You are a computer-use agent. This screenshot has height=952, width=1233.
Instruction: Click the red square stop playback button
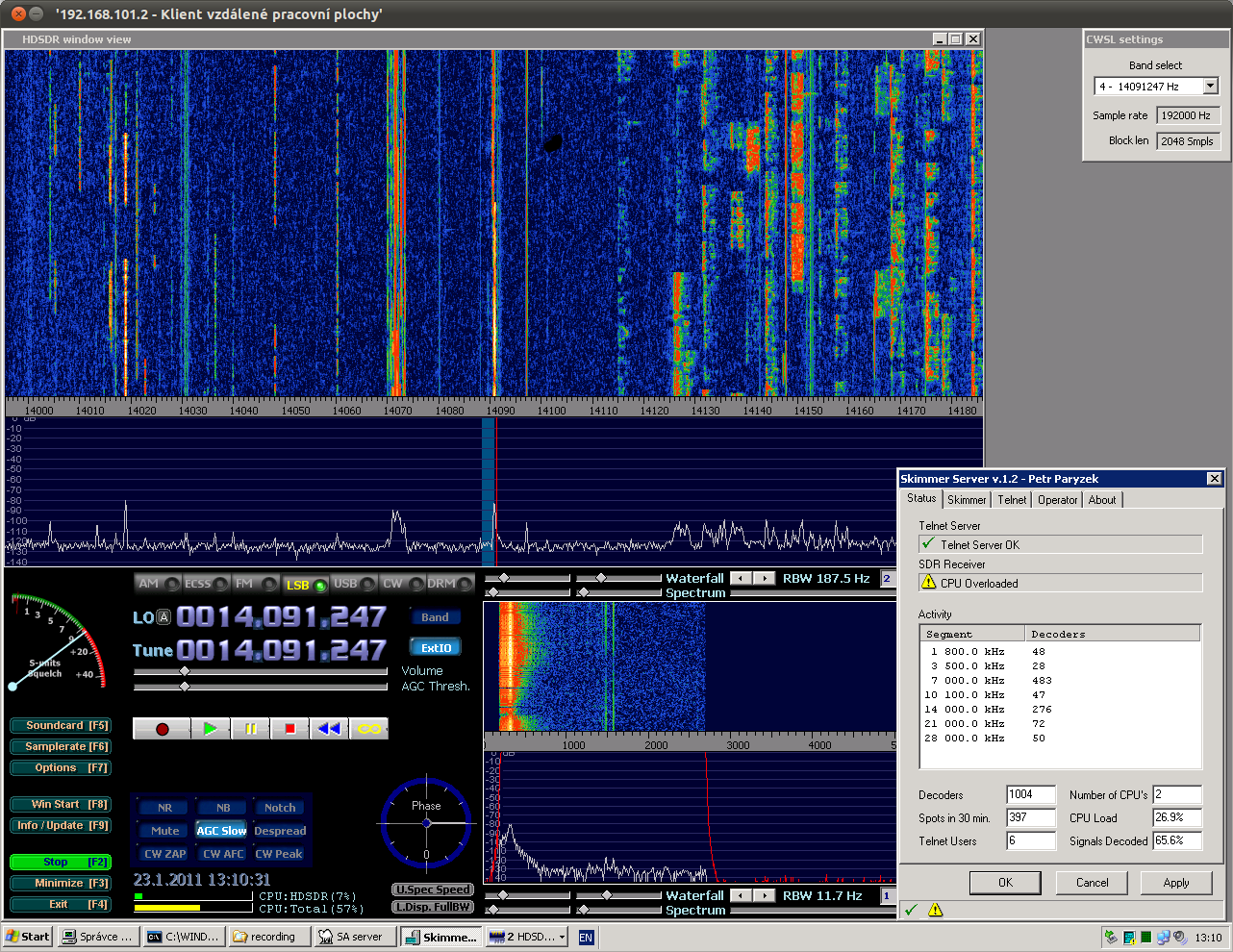[289, 729]
